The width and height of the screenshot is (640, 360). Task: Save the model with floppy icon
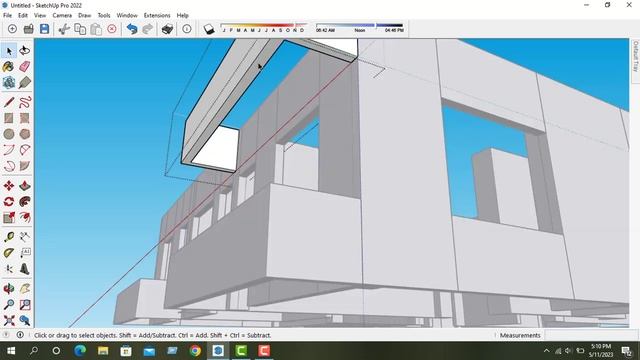44,29
